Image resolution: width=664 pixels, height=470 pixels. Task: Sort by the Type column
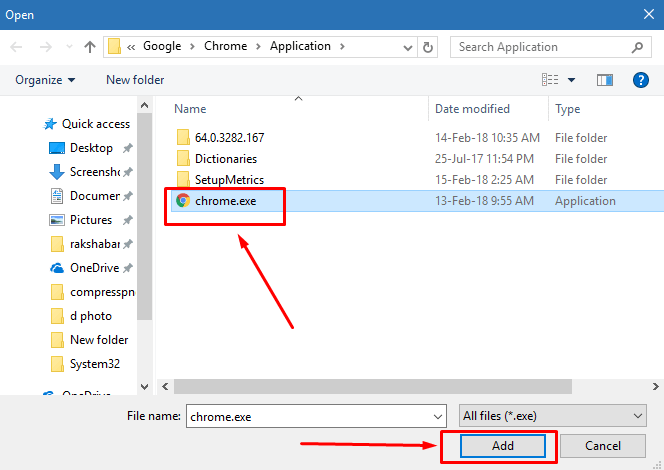567,109
